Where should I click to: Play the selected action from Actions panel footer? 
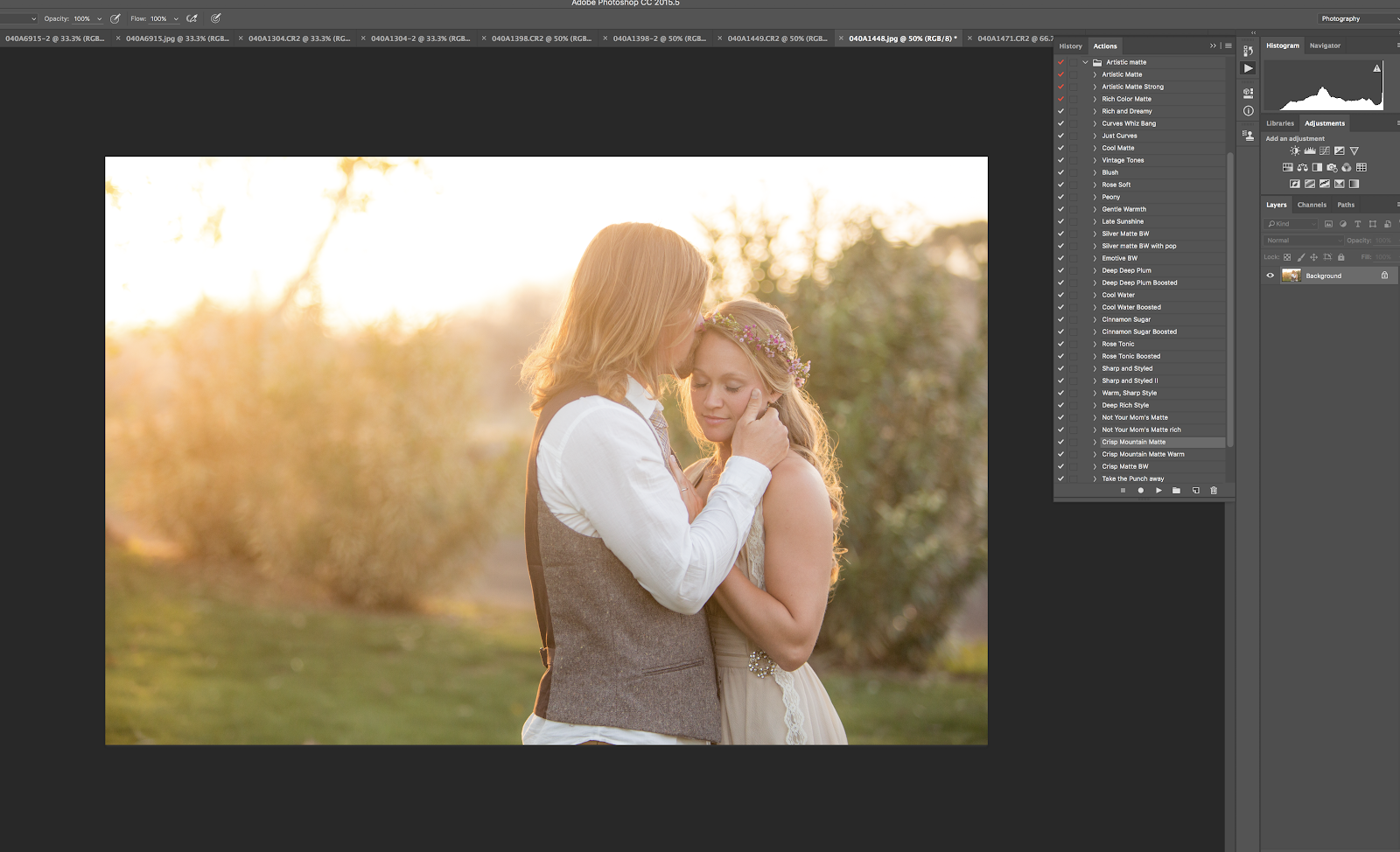(1158, 491)
